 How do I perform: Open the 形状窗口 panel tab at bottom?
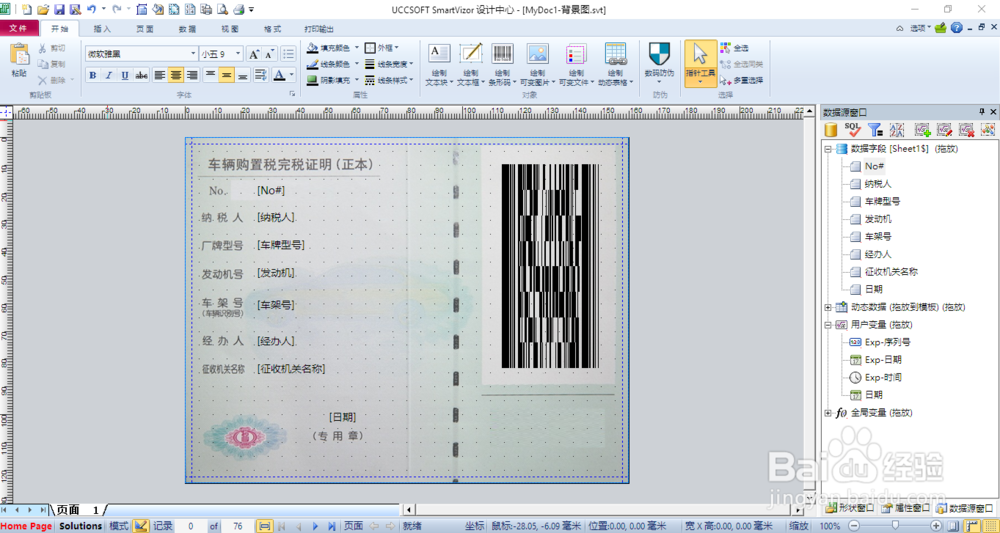tap(849, 508)
